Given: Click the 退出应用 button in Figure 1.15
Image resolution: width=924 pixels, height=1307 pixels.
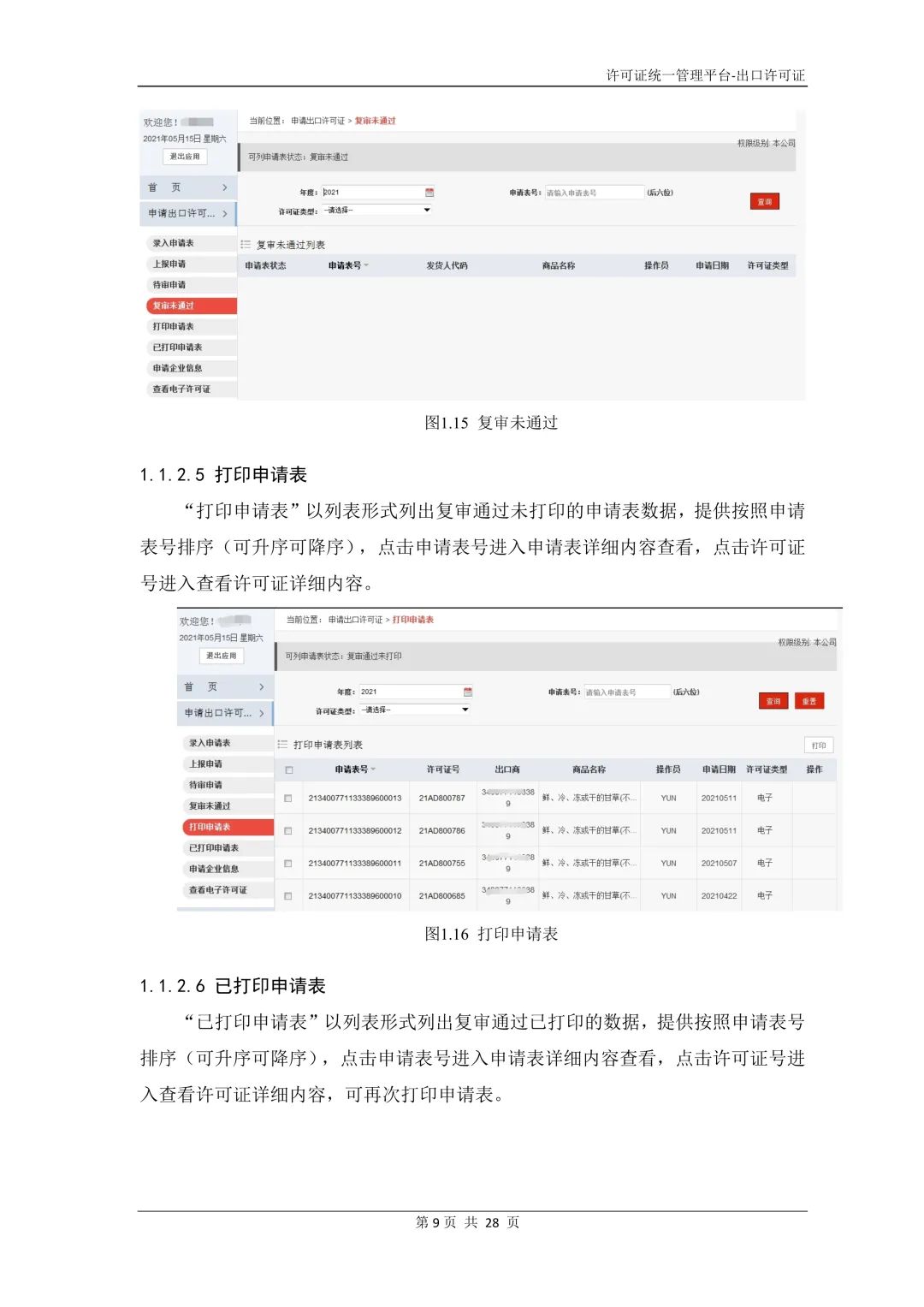Looking at the screenshot, I should tap(185, 157).
